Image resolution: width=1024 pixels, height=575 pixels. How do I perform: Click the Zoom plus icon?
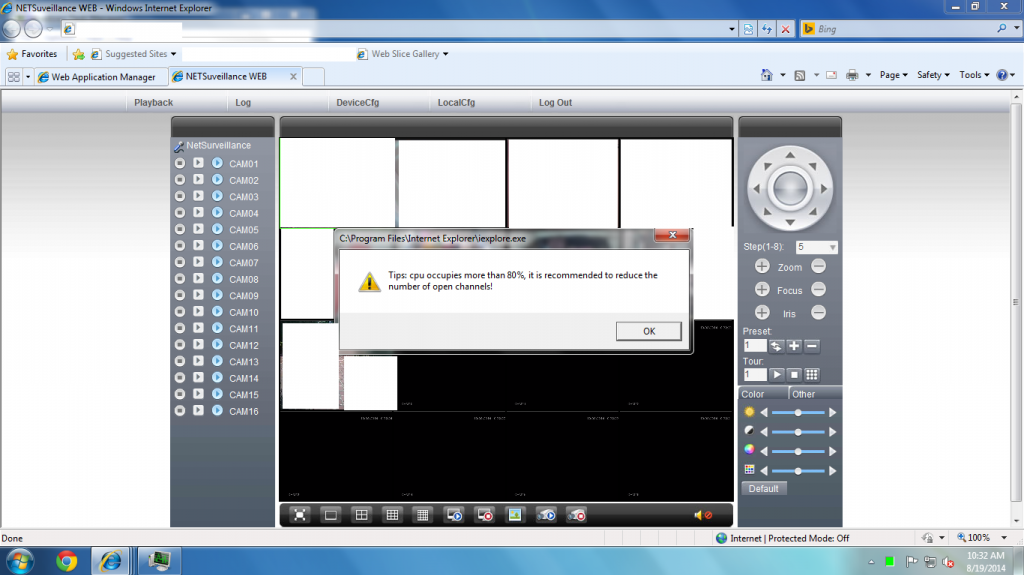(x=762, y=267)
